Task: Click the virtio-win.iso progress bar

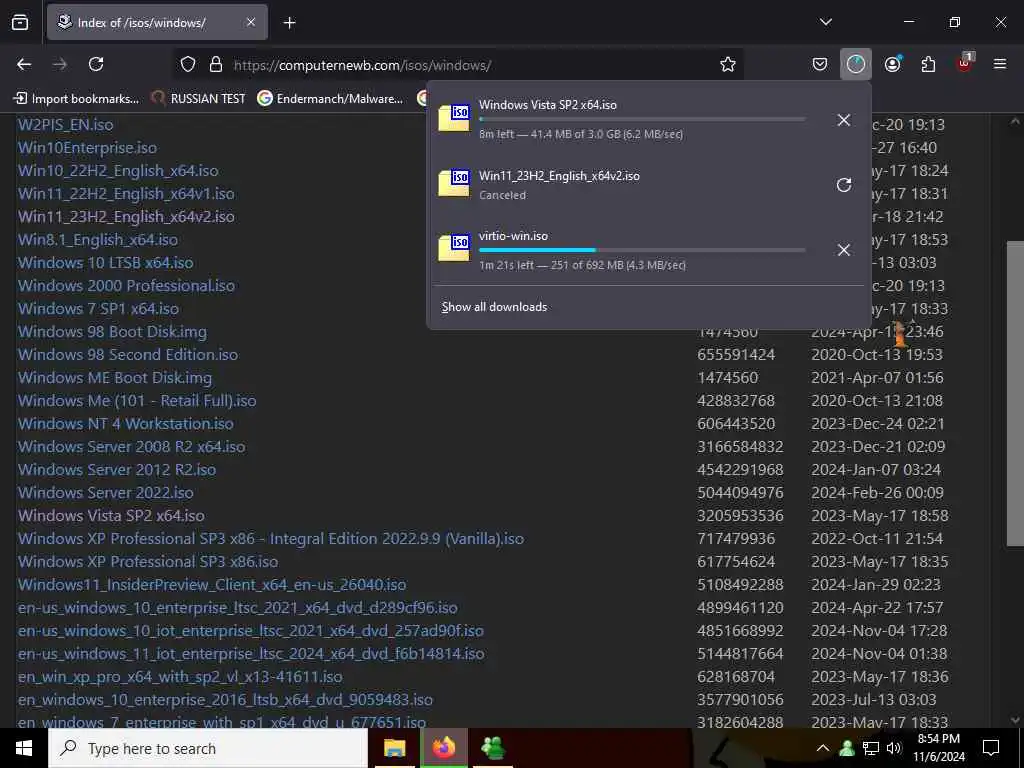Action: point(642,250)
